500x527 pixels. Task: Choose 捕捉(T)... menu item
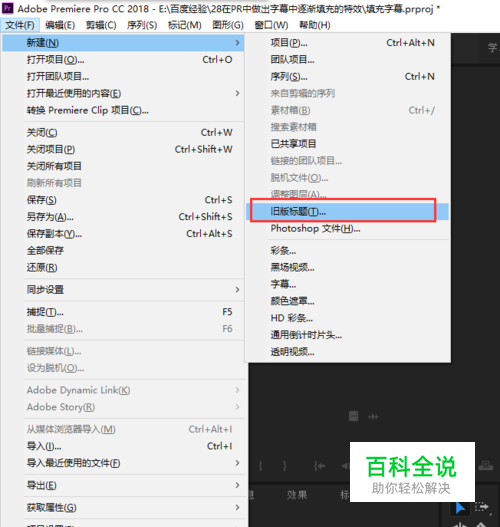[x=123, y=312]
